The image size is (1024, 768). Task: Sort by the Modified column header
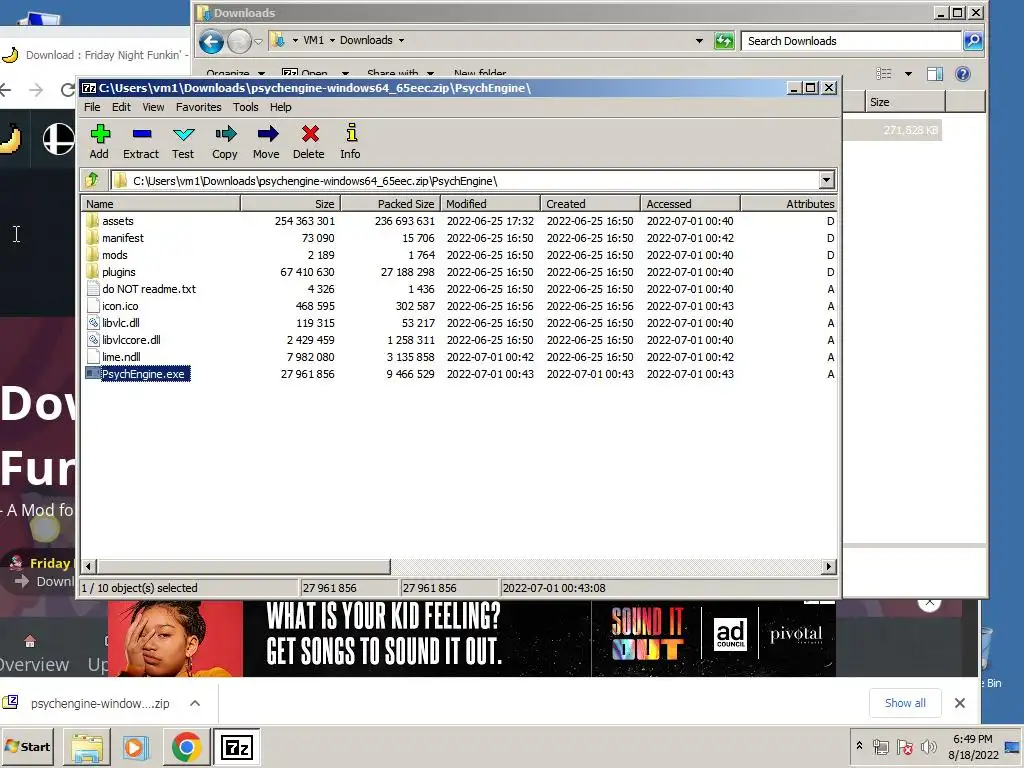click(490, 204)
